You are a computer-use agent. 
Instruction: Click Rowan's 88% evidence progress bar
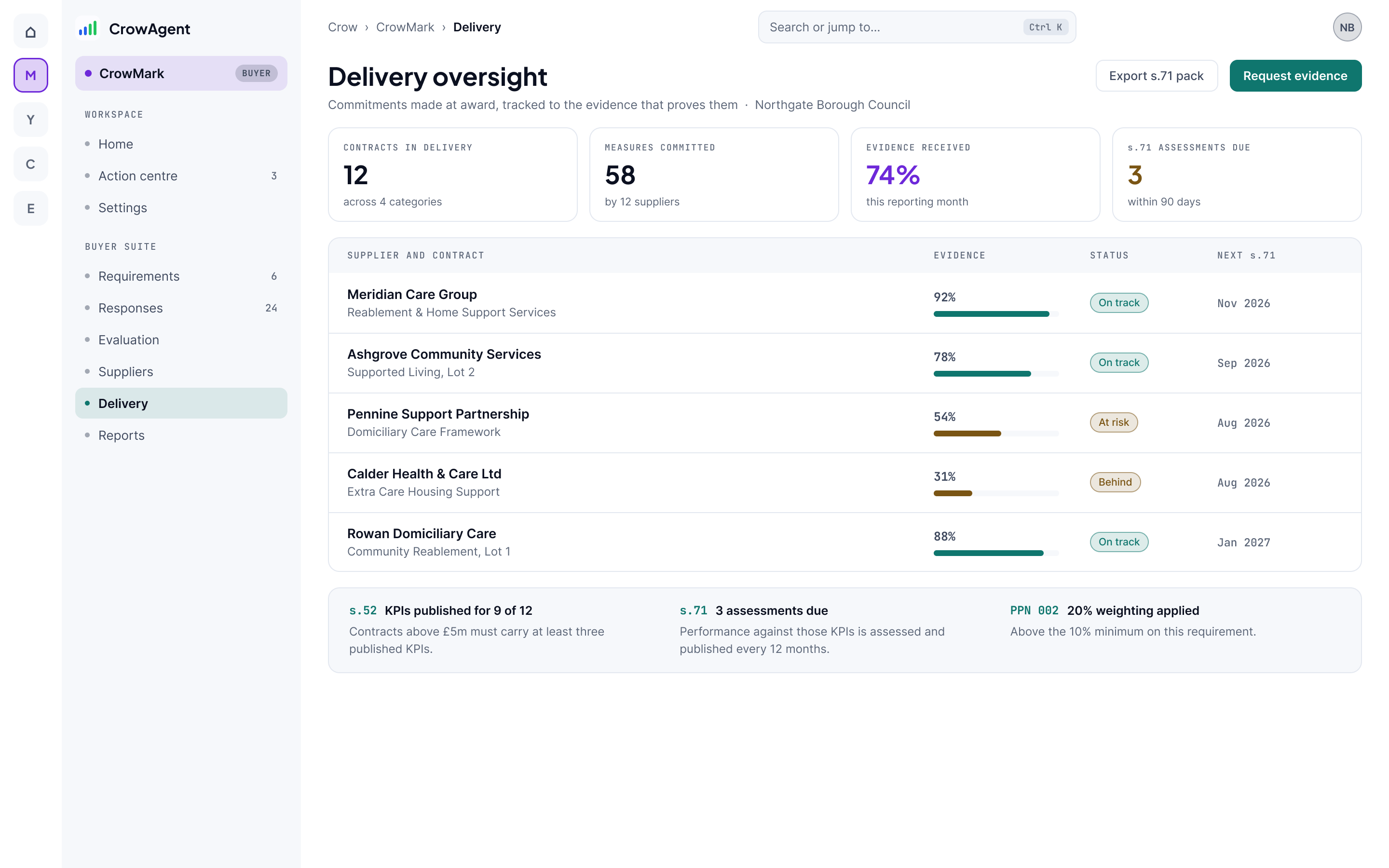pos(996,553)
